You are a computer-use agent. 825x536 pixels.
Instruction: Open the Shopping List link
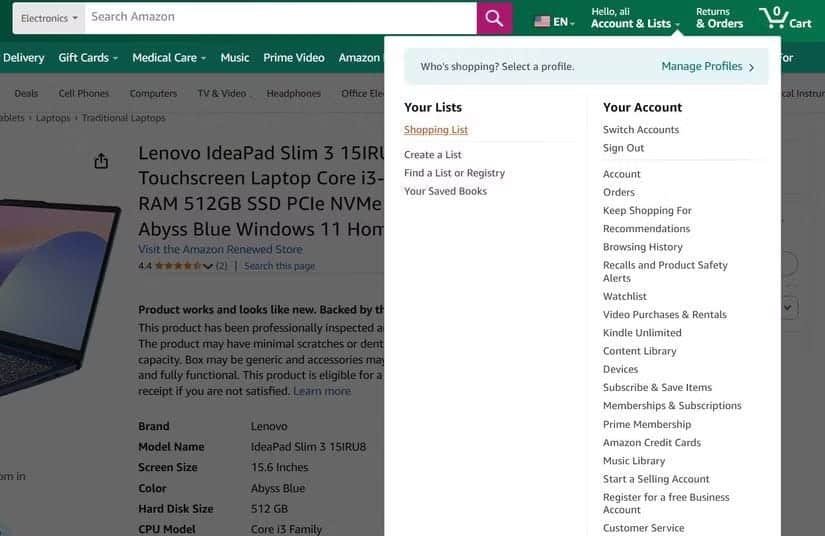(x=435, y=130)
